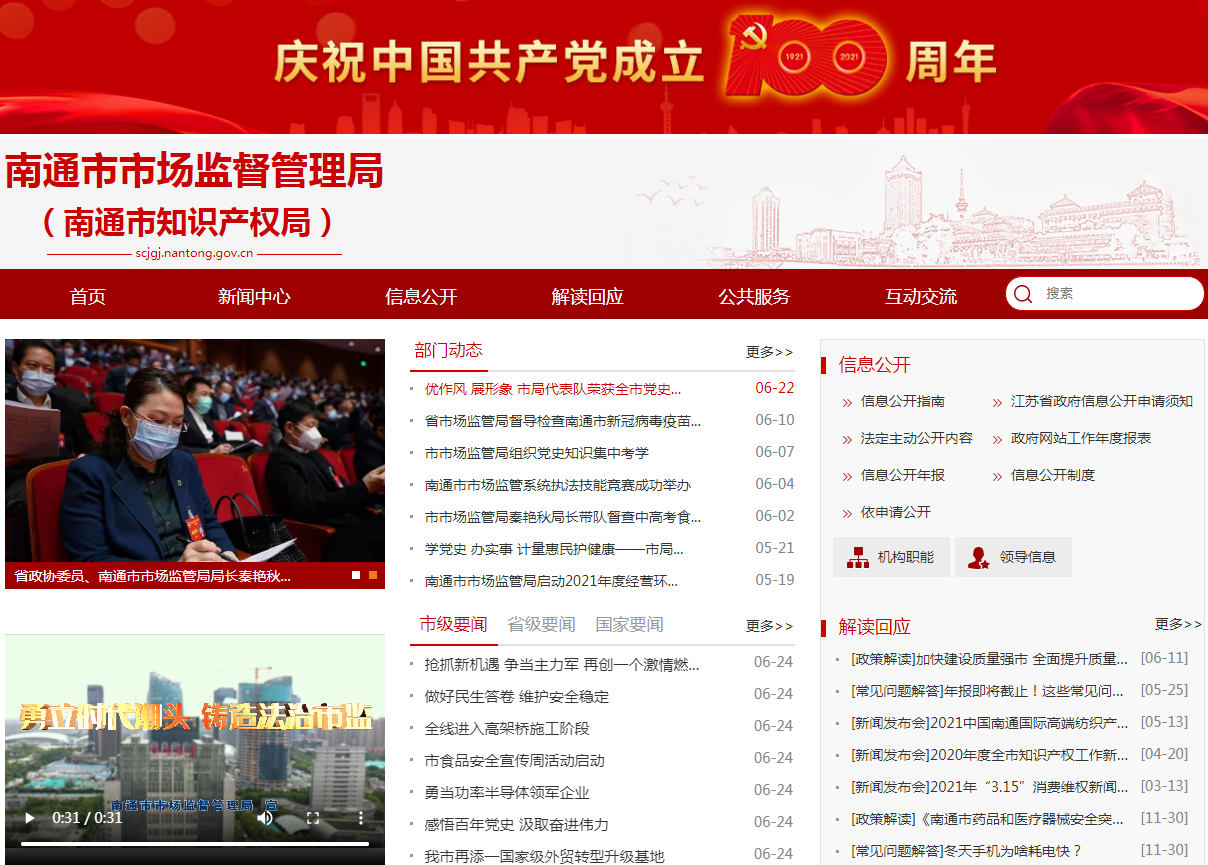
Task: Open article 南通市市场监管局启动2021年度经营
Action: tap(551, 581)
